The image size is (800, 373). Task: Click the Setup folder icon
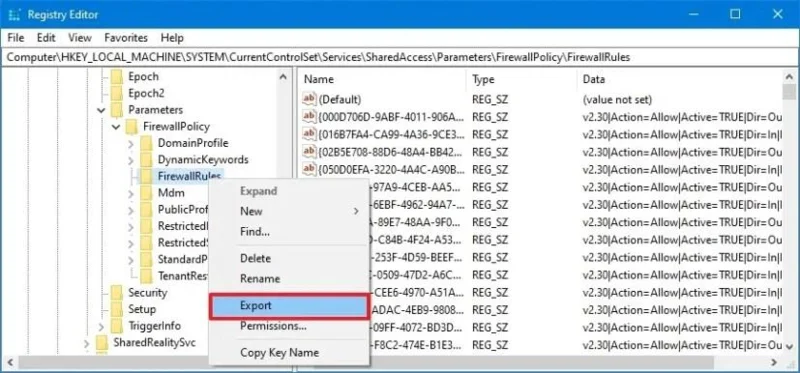click(x=117, y=309)
